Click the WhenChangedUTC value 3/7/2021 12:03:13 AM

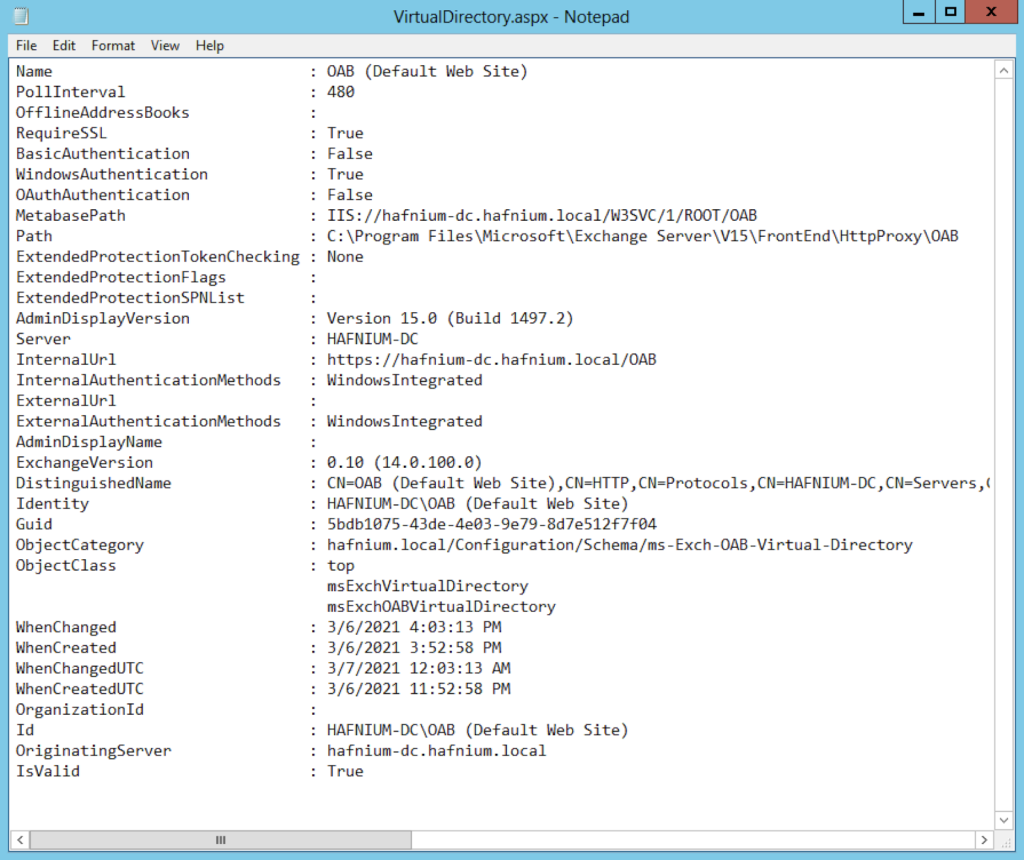point(419,668)
